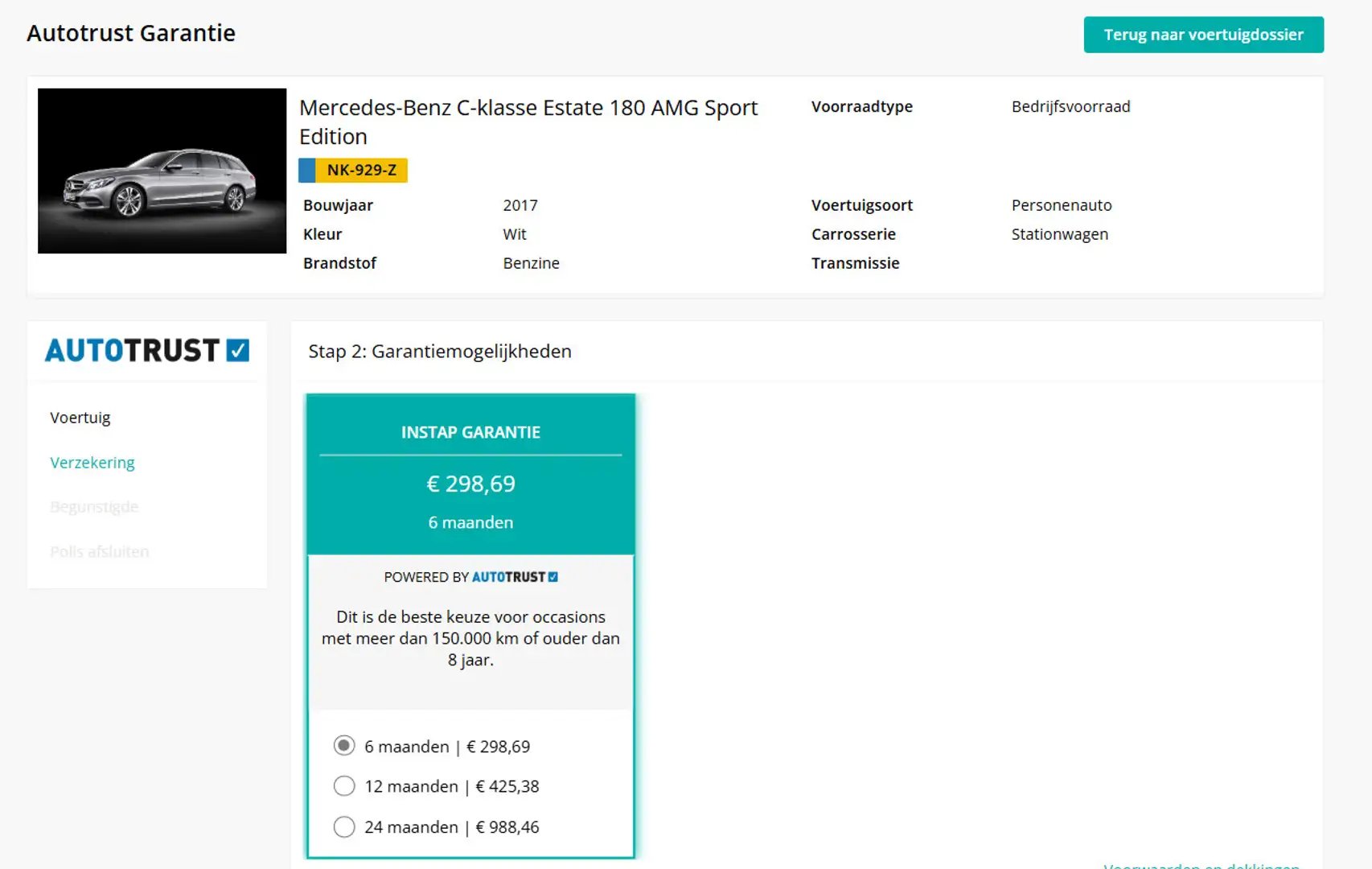Click the warranty description about 150.000 km
Image resolution: width=1372 pixels, height=869 pixels.
[470, 638]
